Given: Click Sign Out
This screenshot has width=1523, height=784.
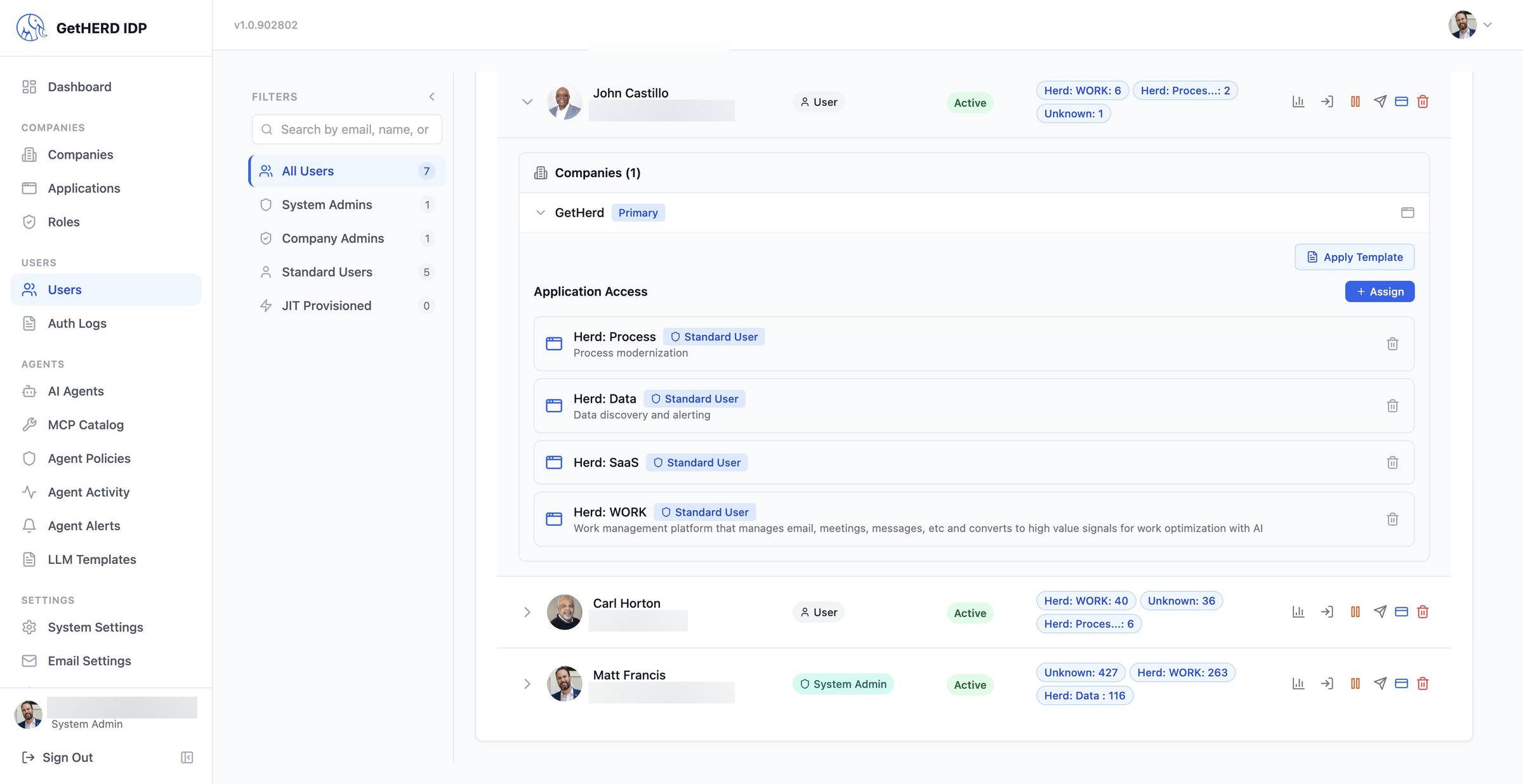Looking at the screenshot, I should [x=58, y=757].
